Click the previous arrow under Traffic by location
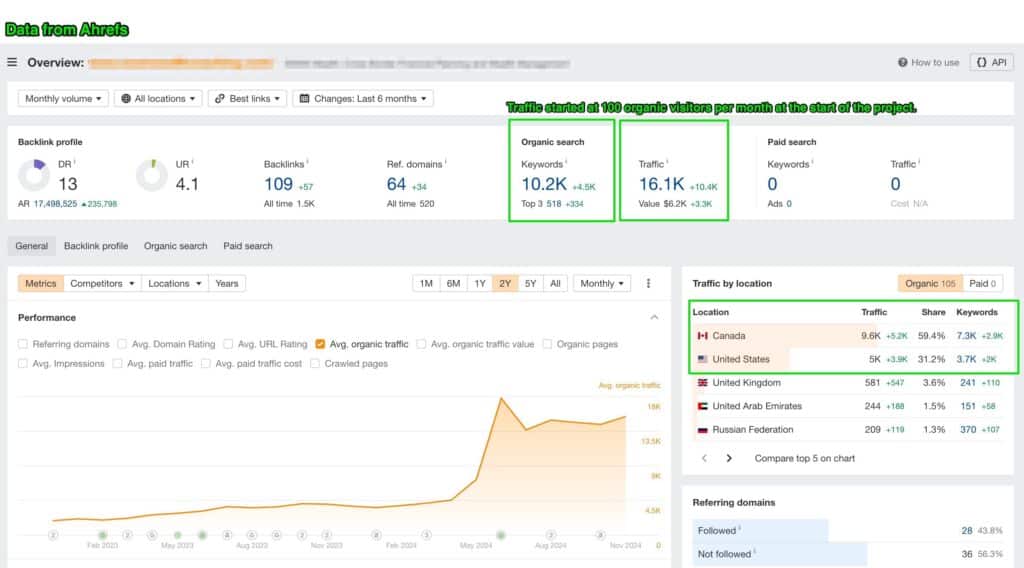Viewport: 1024px width, 568px height. click(704, 458)
